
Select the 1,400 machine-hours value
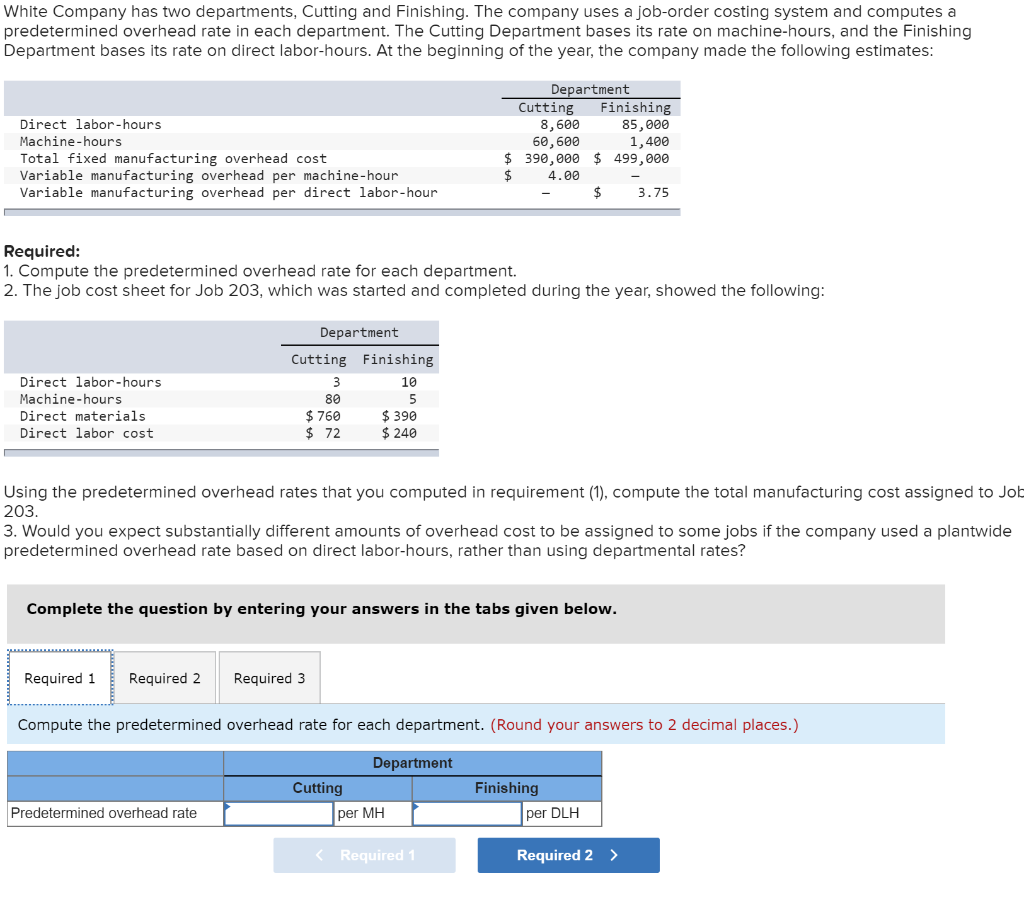649,141
